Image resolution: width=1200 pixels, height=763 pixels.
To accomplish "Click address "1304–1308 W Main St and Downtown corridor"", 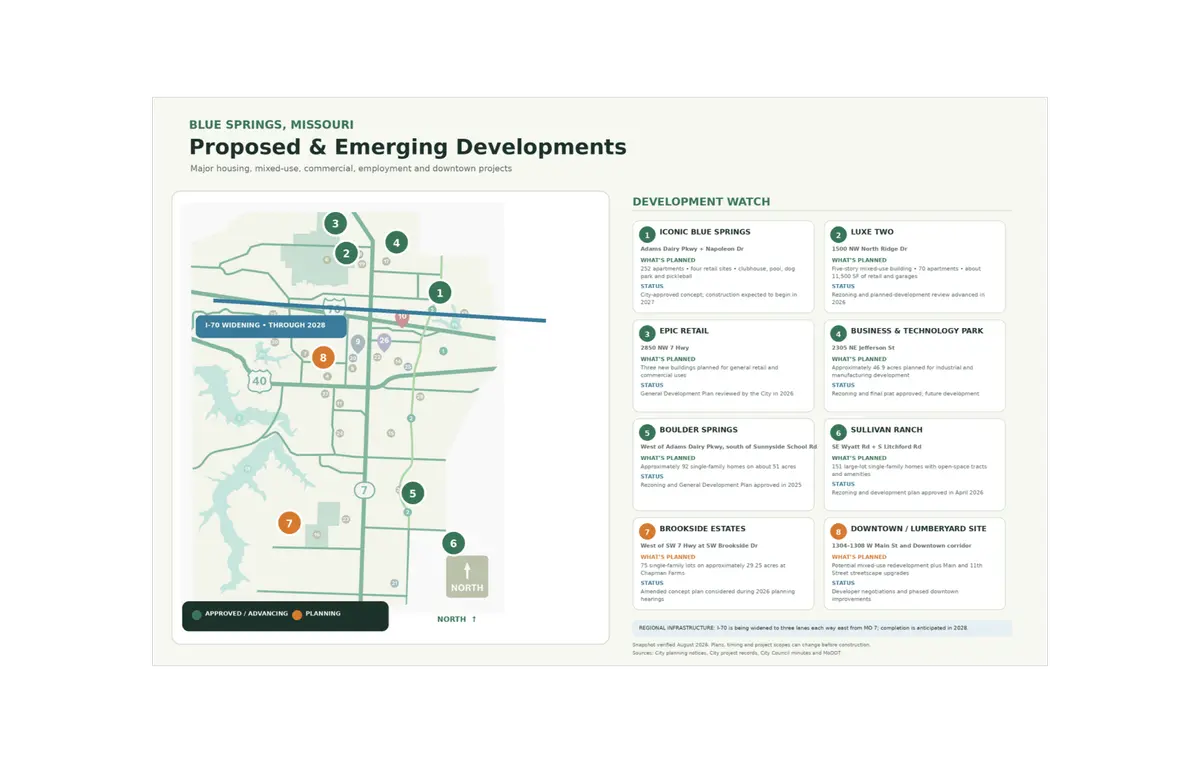I will click(x=902, y=546).
